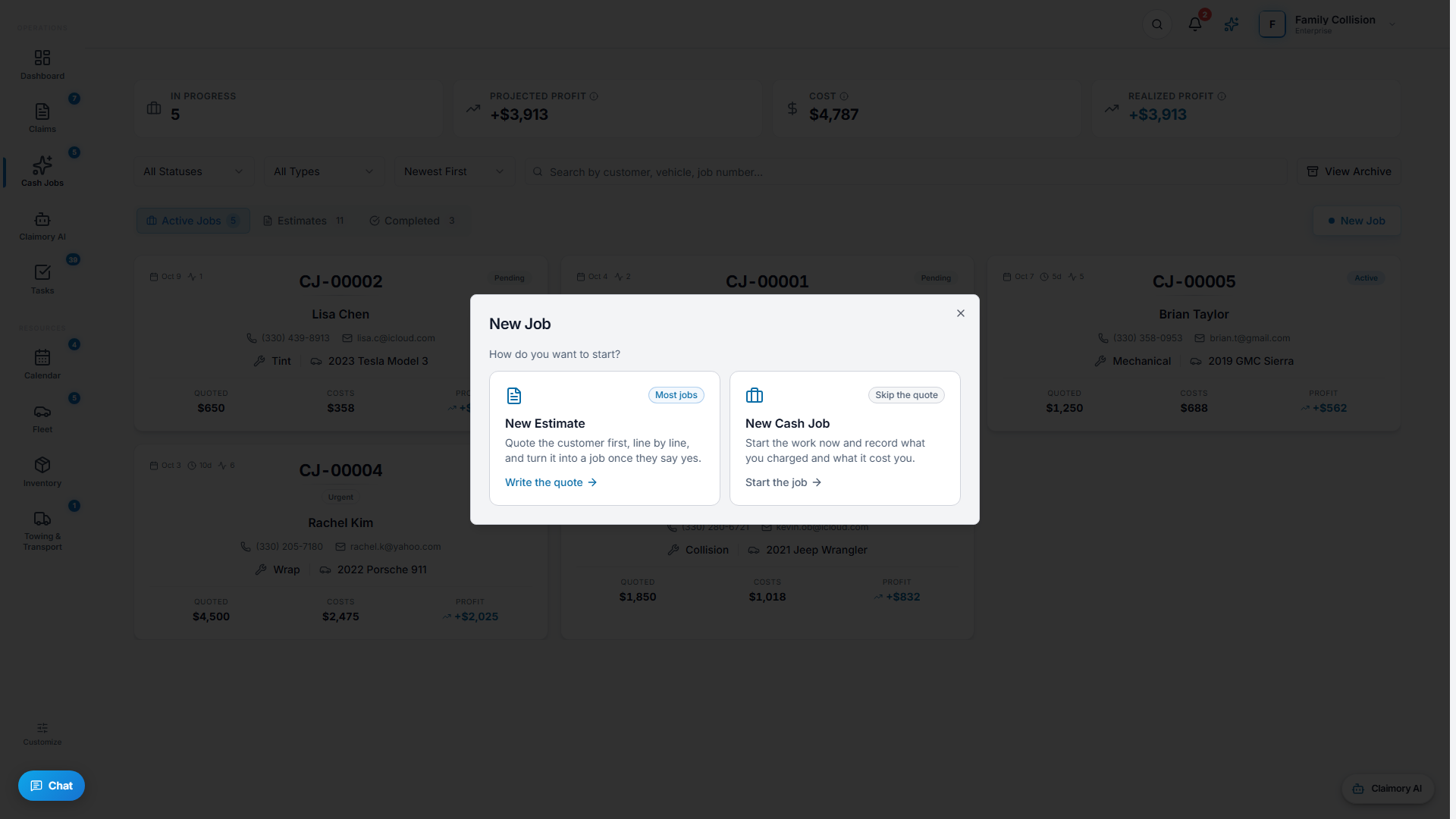Click the New Job button
The width and height of the screenshot is (1456, 819).
coord(1357,221)
